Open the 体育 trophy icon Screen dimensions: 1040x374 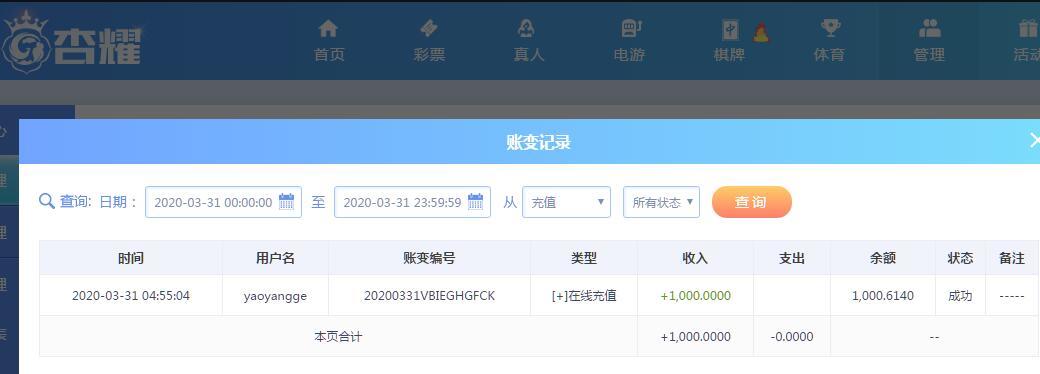click(x=830, y=29)
